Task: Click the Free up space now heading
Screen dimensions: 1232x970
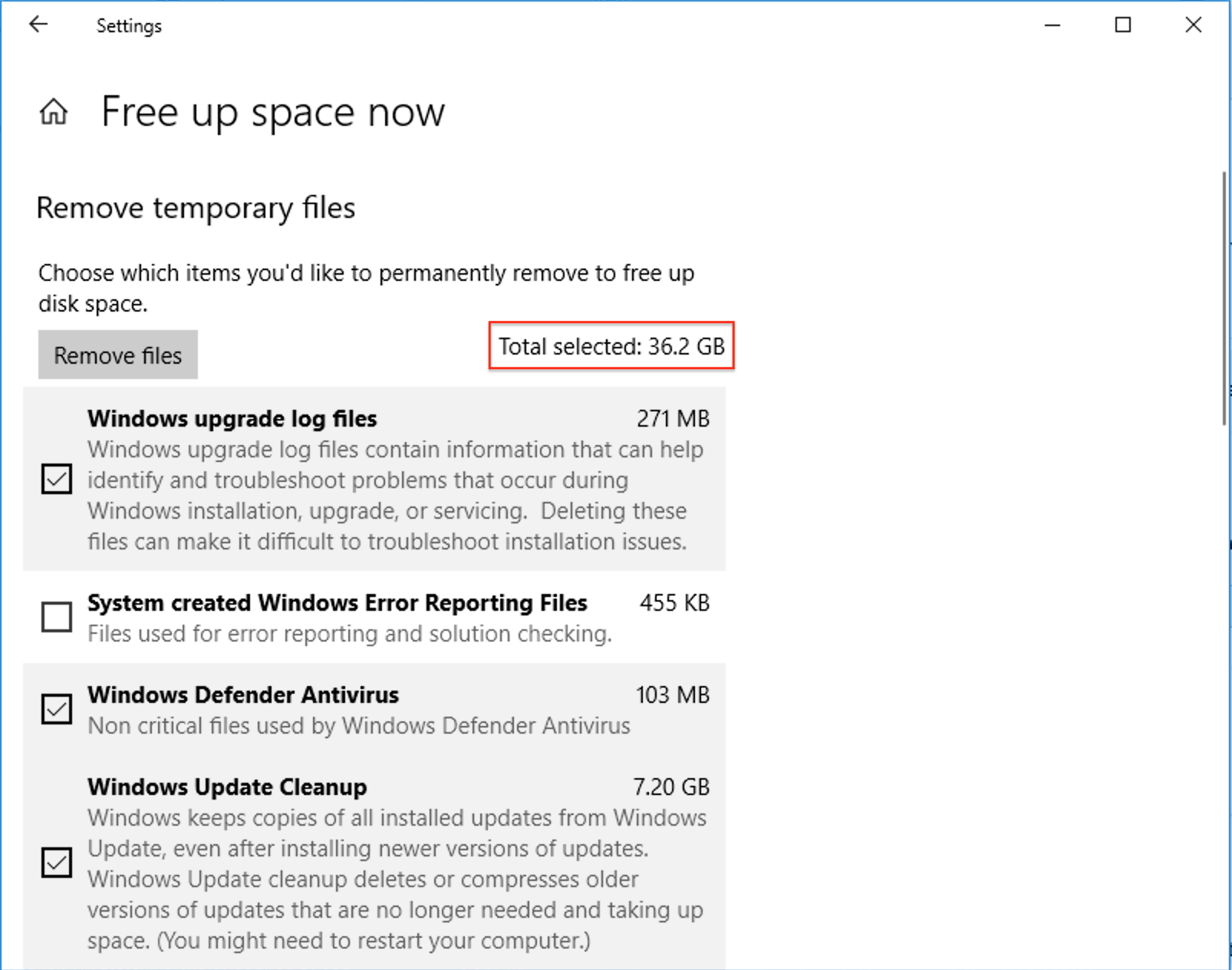Action: click(272, 112)
